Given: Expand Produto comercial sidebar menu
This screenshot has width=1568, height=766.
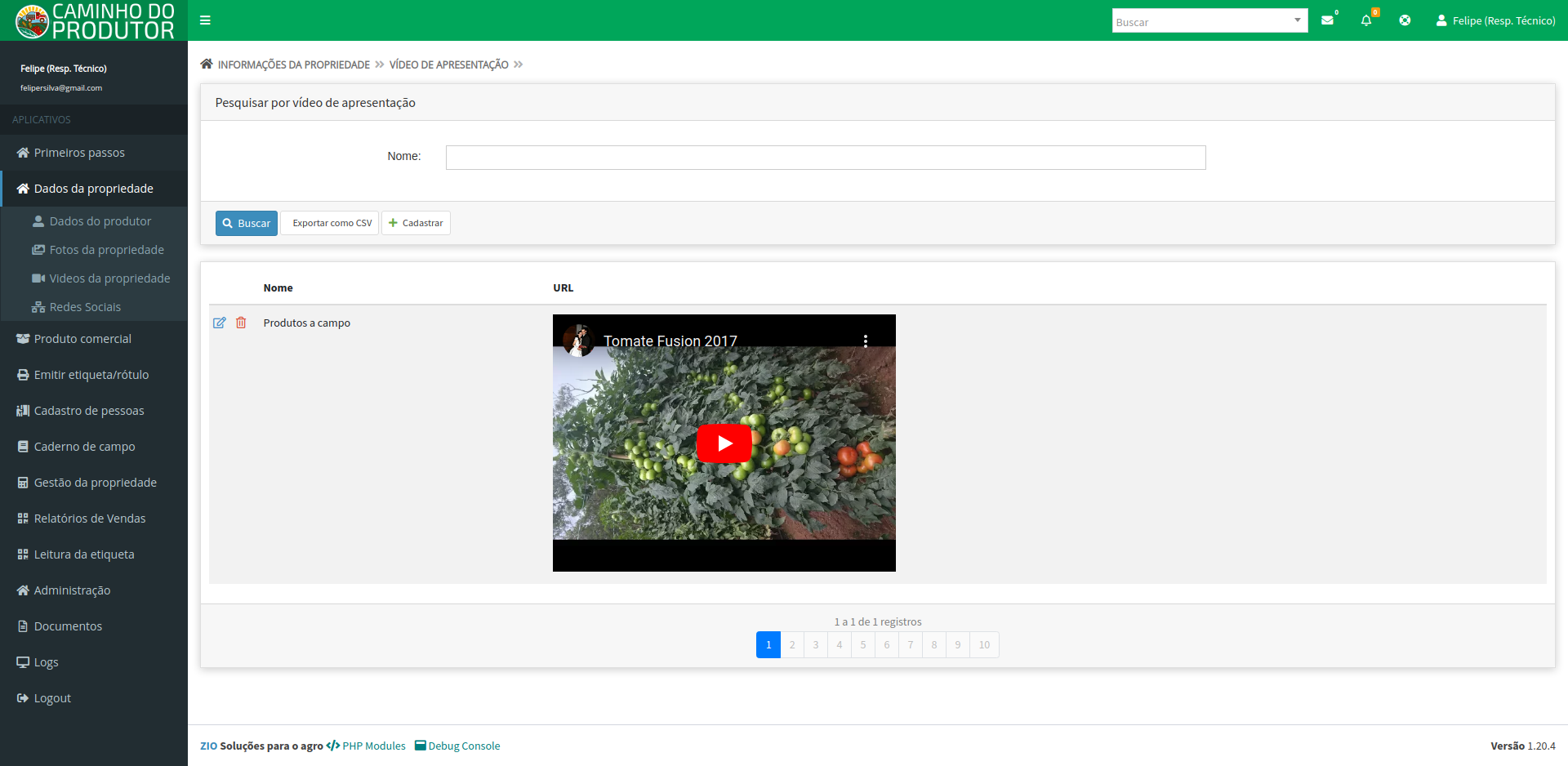Looking at the screenshot, I should pos(82,339).
